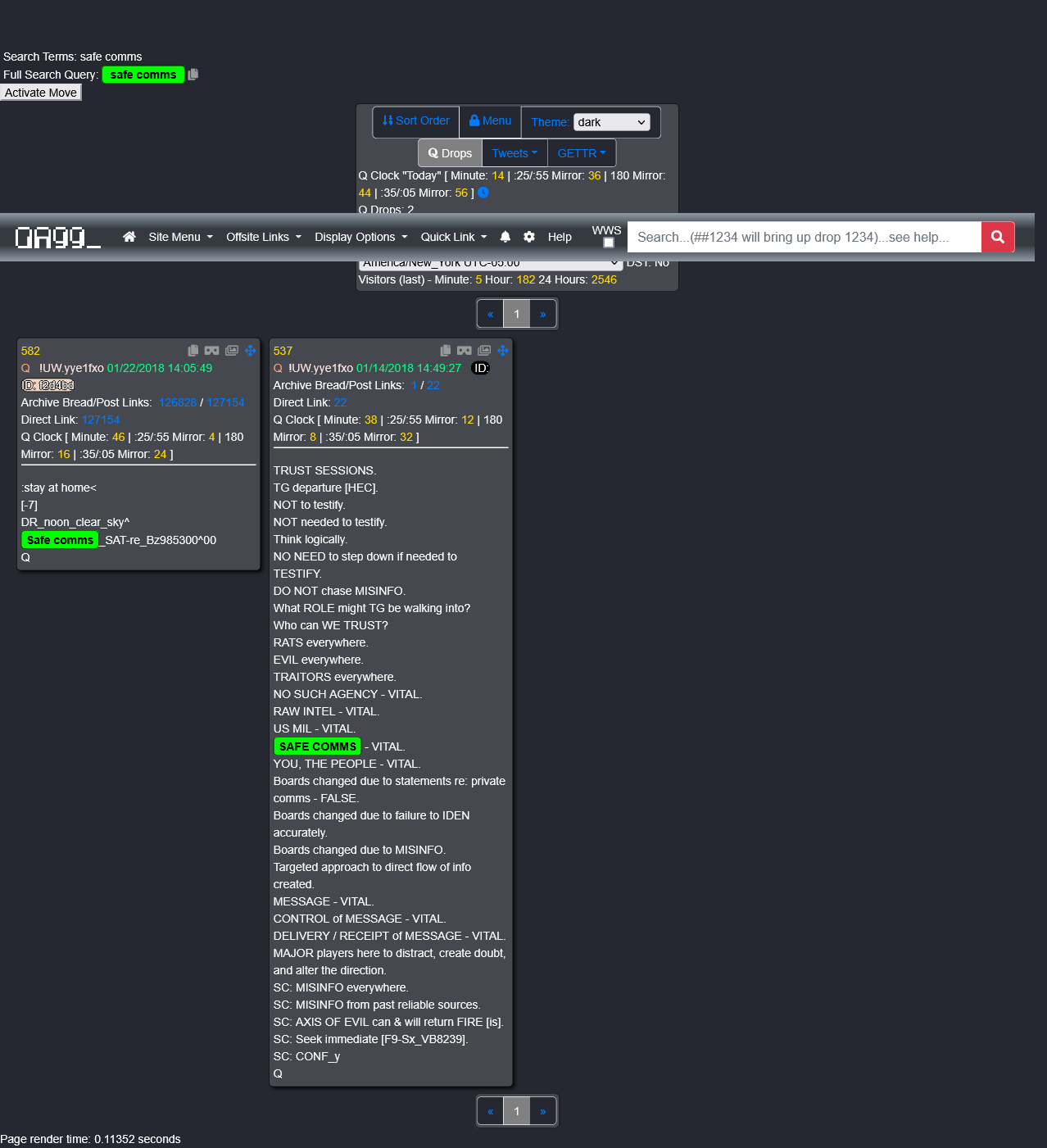
Task: Open Help in the navbar
Action: pos(560,237)
